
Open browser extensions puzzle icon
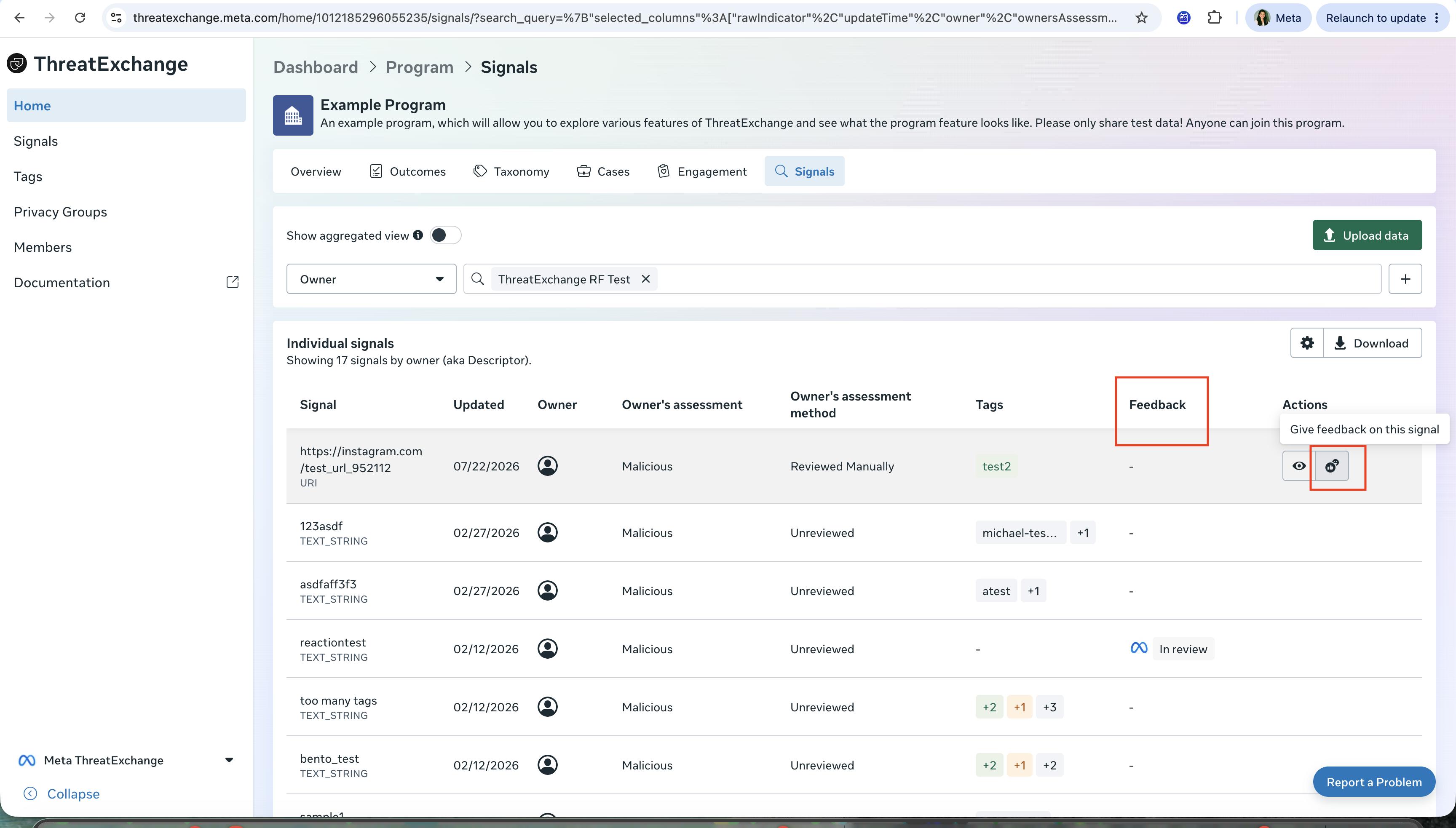[1214, 18]
